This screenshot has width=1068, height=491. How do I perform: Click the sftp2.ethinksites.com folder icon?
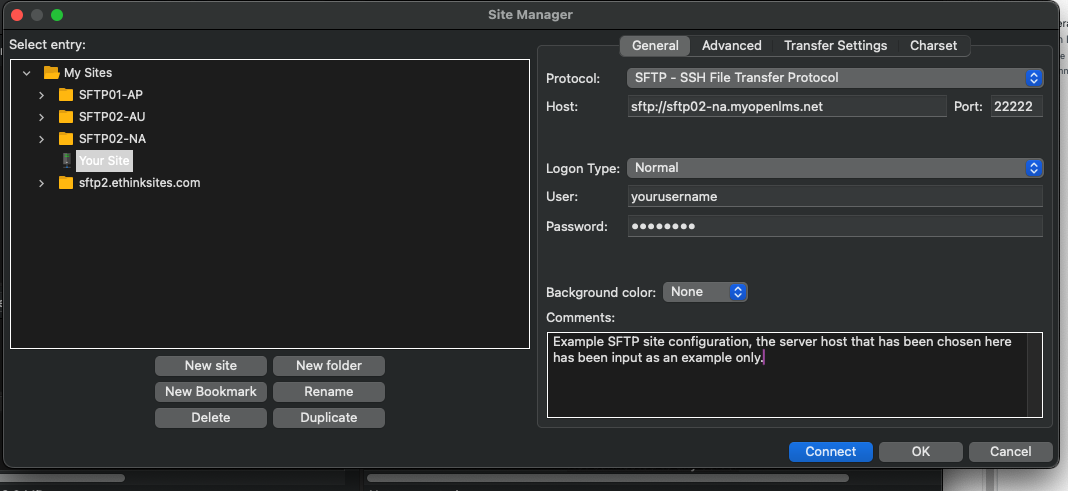pyautogui.click(x=66, y=183)
